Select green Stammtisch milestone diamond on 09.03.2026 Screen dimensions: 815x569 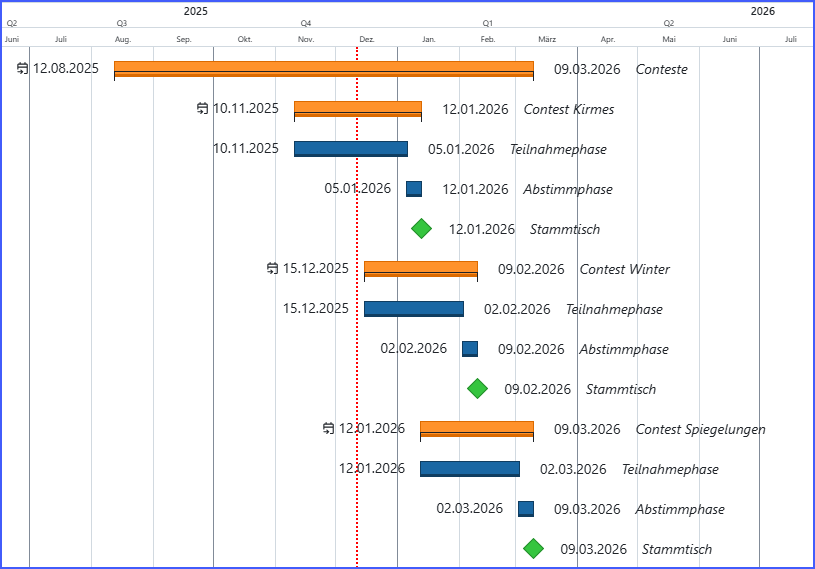(534, 549)
